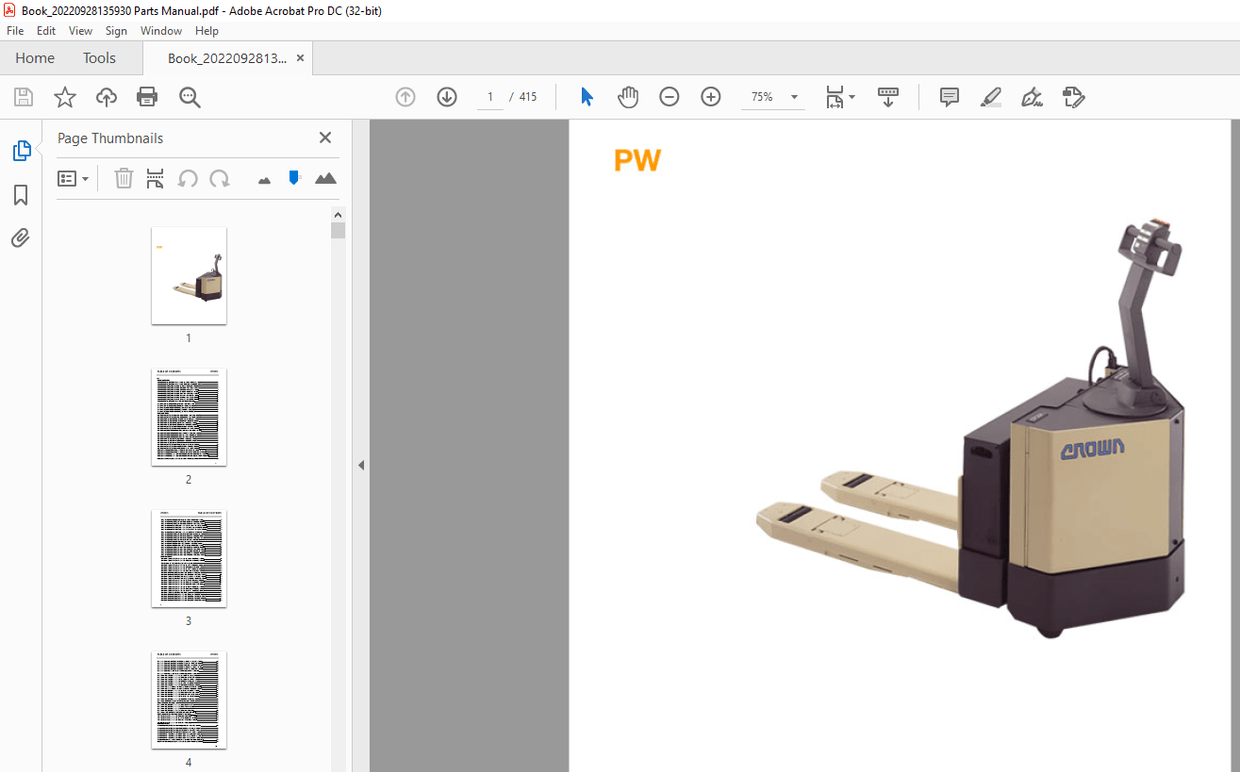
Task: Enable scrolling page display mode
Action: click(888, 96)
